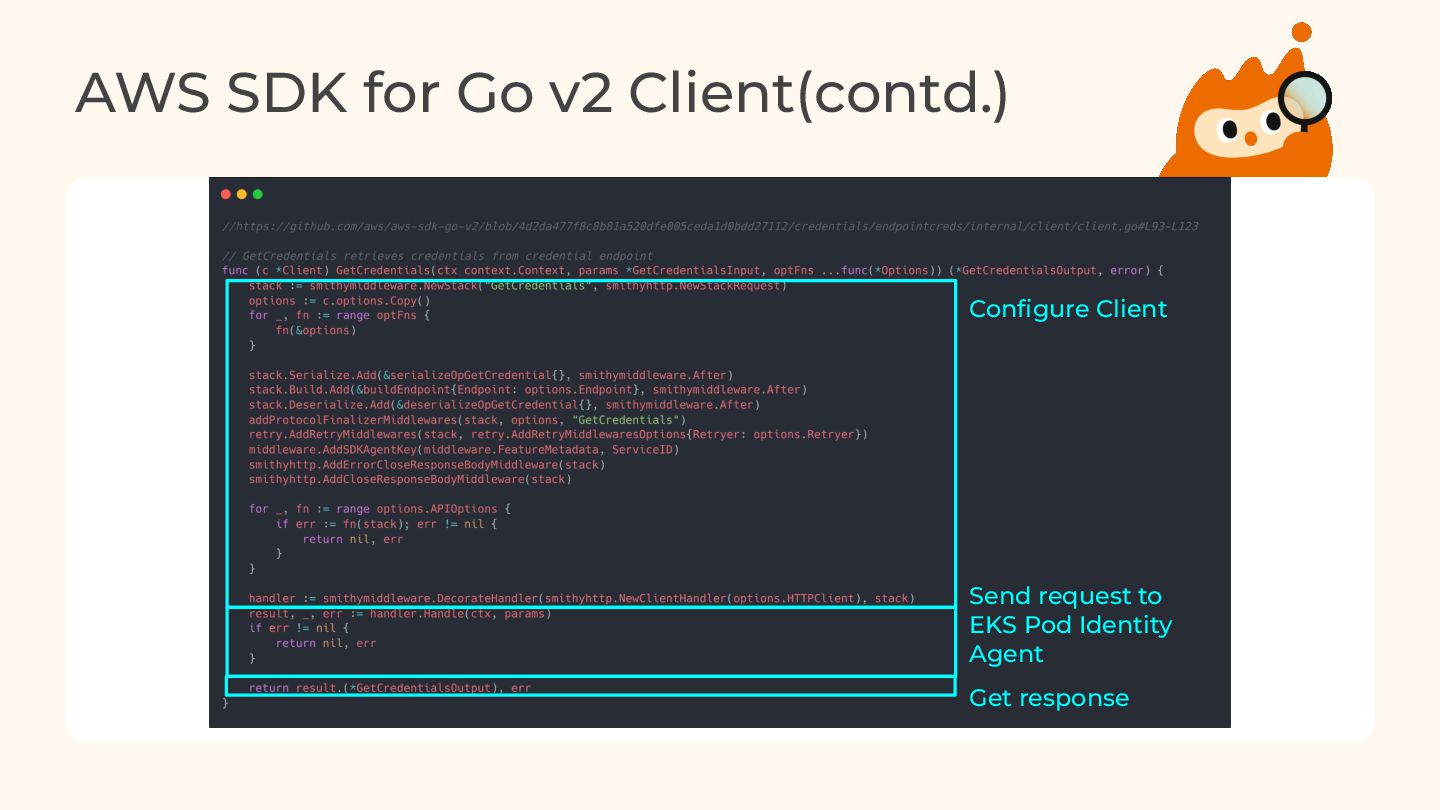Viewport: 1440px width, 810px height.
Task: Click the red close dot of code window
Action: click(x=226, y=194)
